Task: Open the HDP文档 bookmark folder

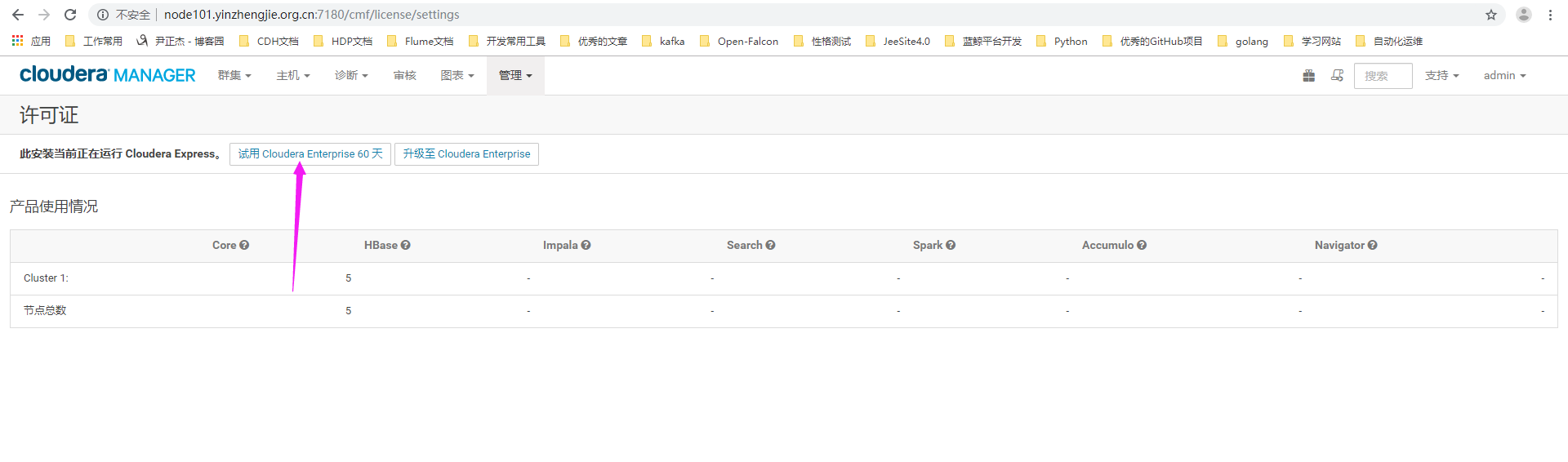Action: pyautogui.click(x=343, y=41)
